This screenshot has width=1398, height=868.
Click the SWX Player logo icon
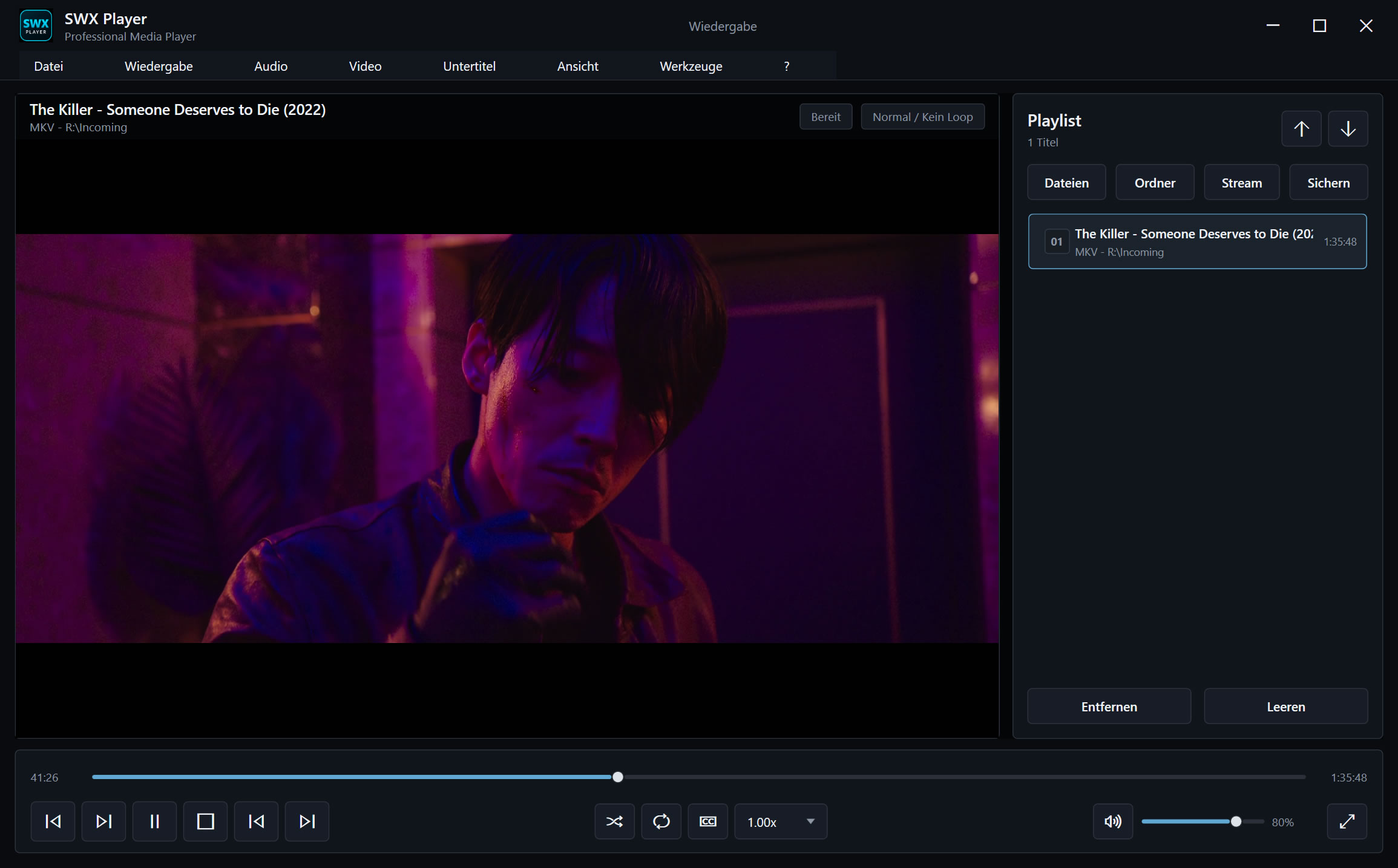36,26
